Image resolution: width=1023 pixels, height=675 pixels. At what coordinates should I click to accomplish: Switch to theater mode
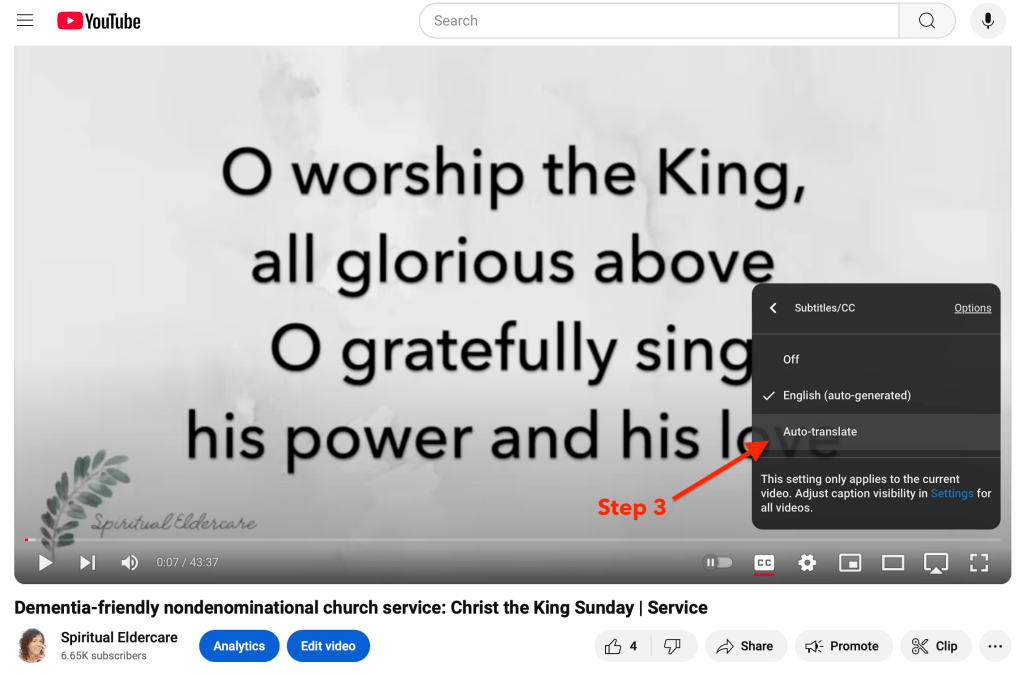point(893,562)
